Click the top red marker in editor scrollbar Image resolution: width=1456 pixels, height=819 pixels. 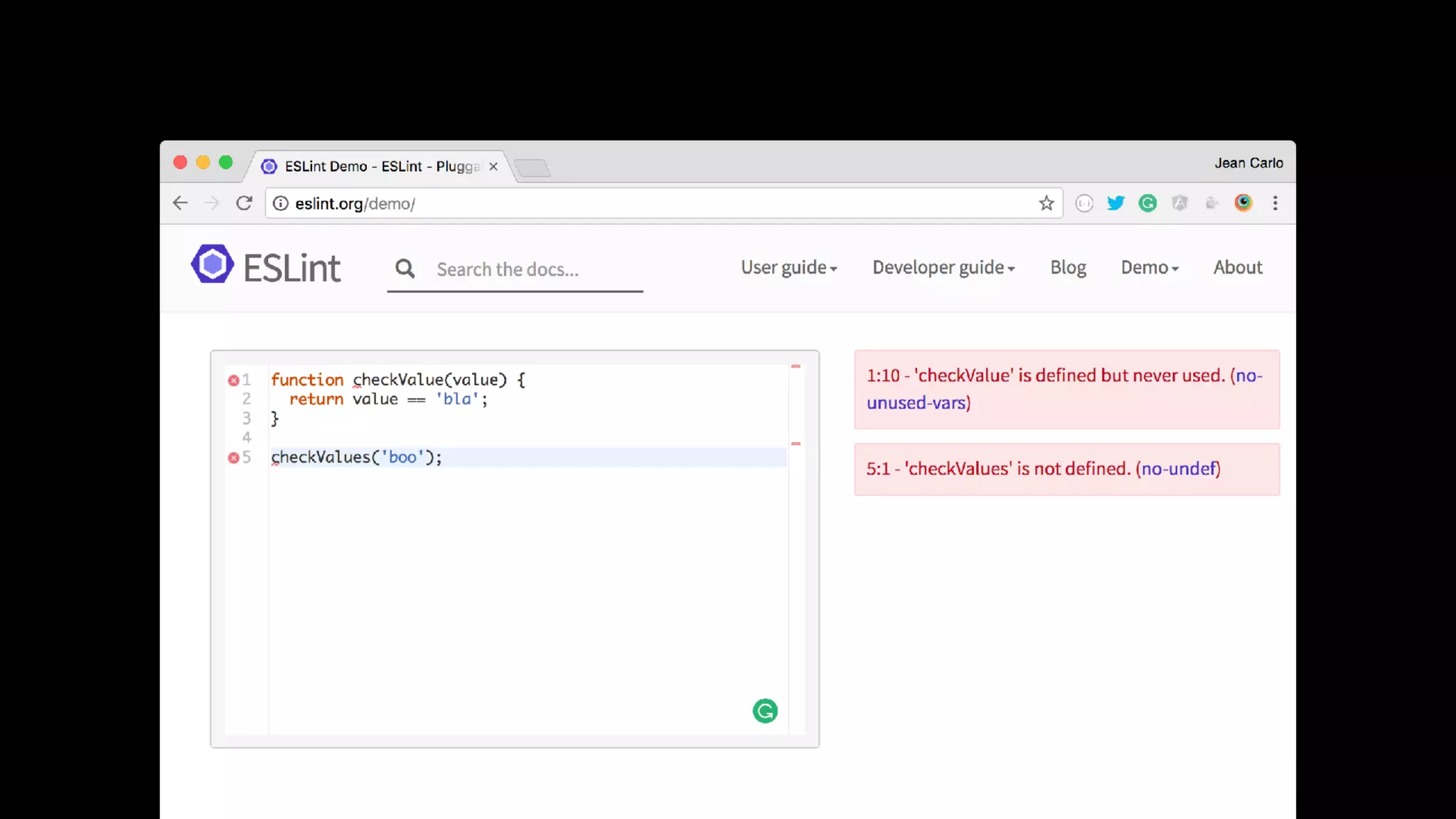[796, 366]
